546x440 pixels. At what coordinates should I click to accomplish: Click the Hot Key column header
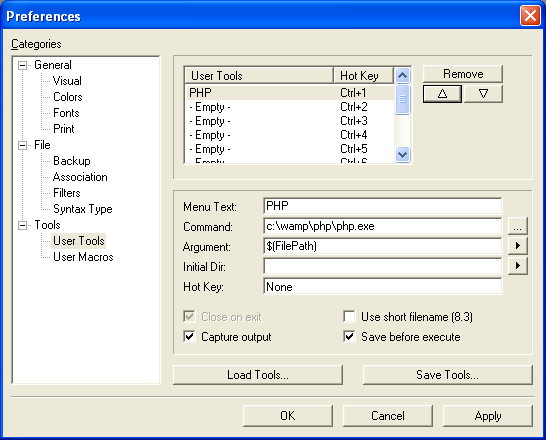[x=364, y=76]
